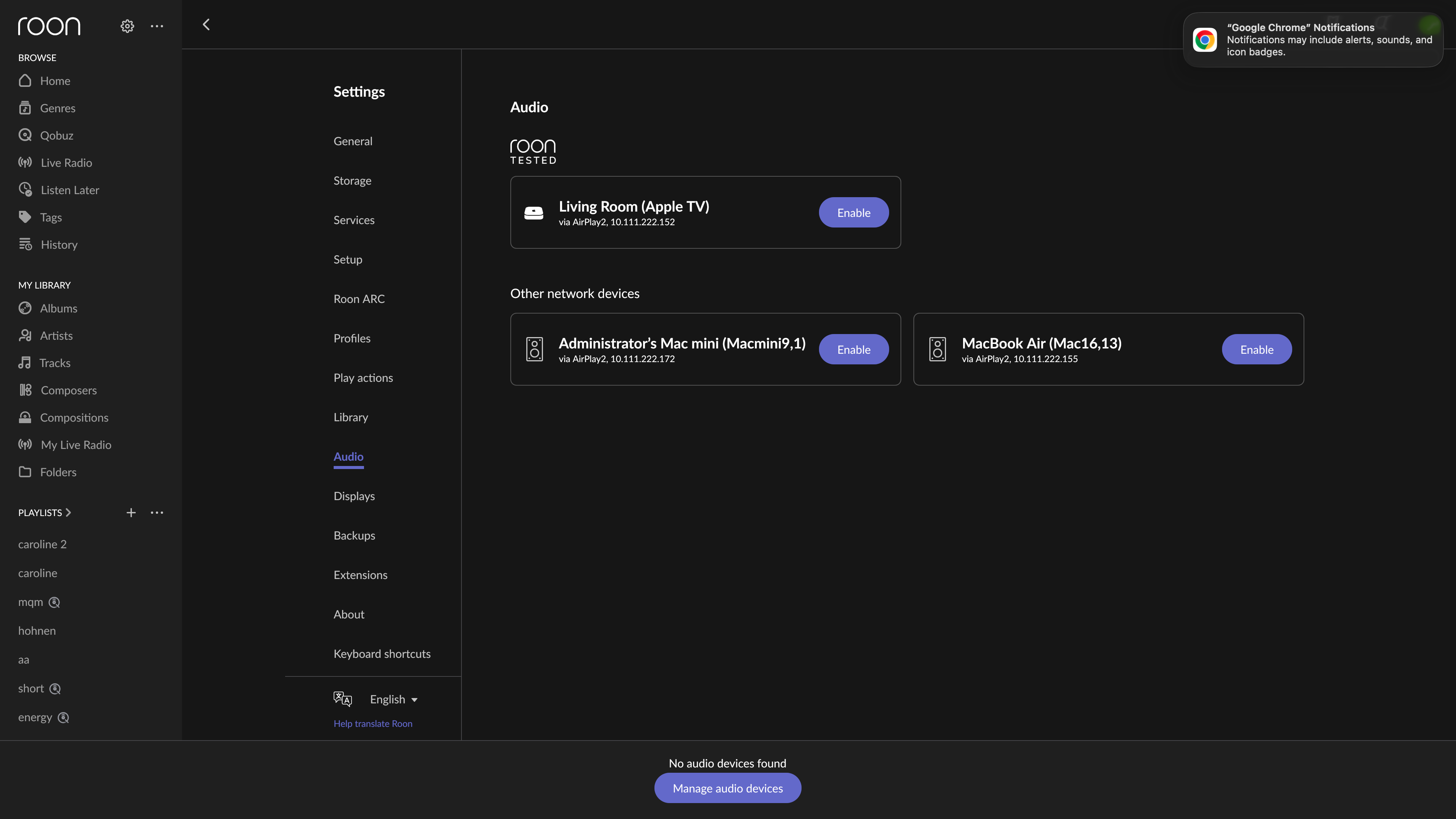1456x819 pixels.
Task: Open Displays settings
Action: [x=354, y=496]
